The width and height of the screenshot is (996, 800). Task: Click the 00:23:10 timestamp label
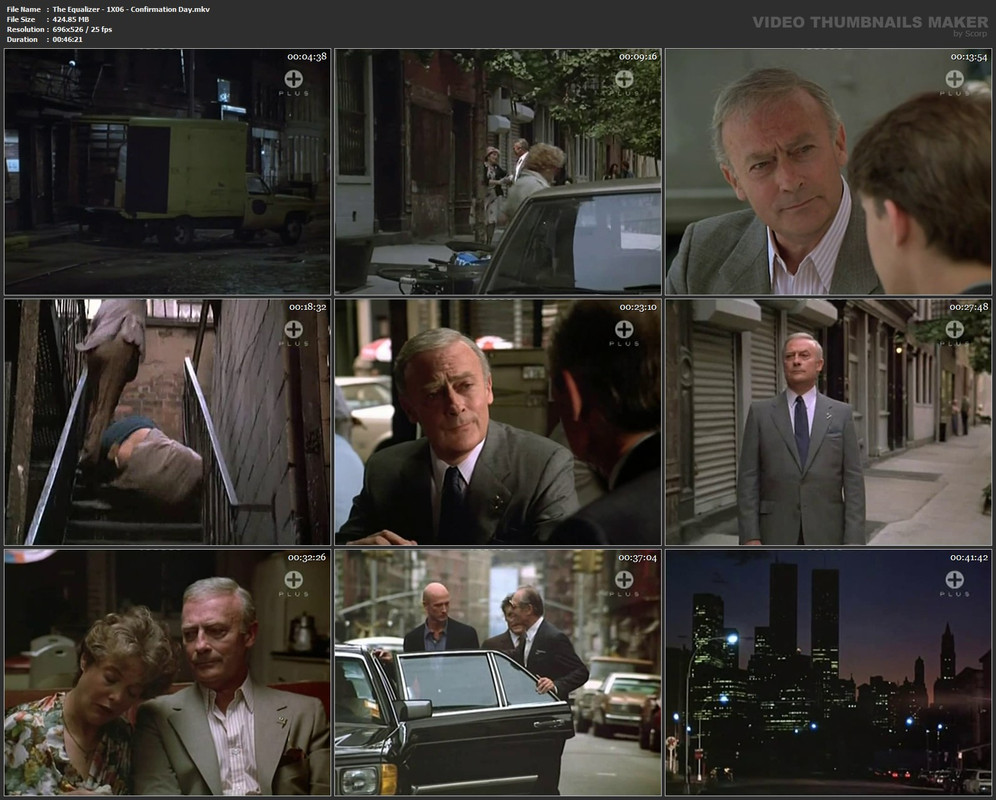[x=638, y=307]
